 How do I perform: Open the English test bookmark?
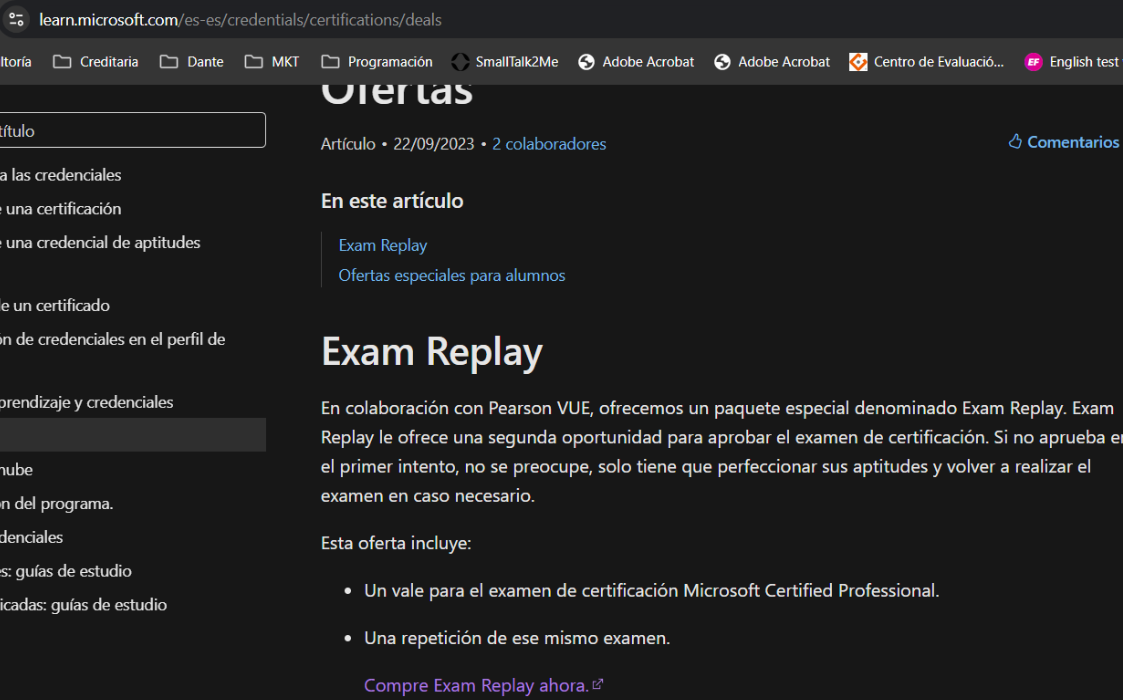[1072, 62]
